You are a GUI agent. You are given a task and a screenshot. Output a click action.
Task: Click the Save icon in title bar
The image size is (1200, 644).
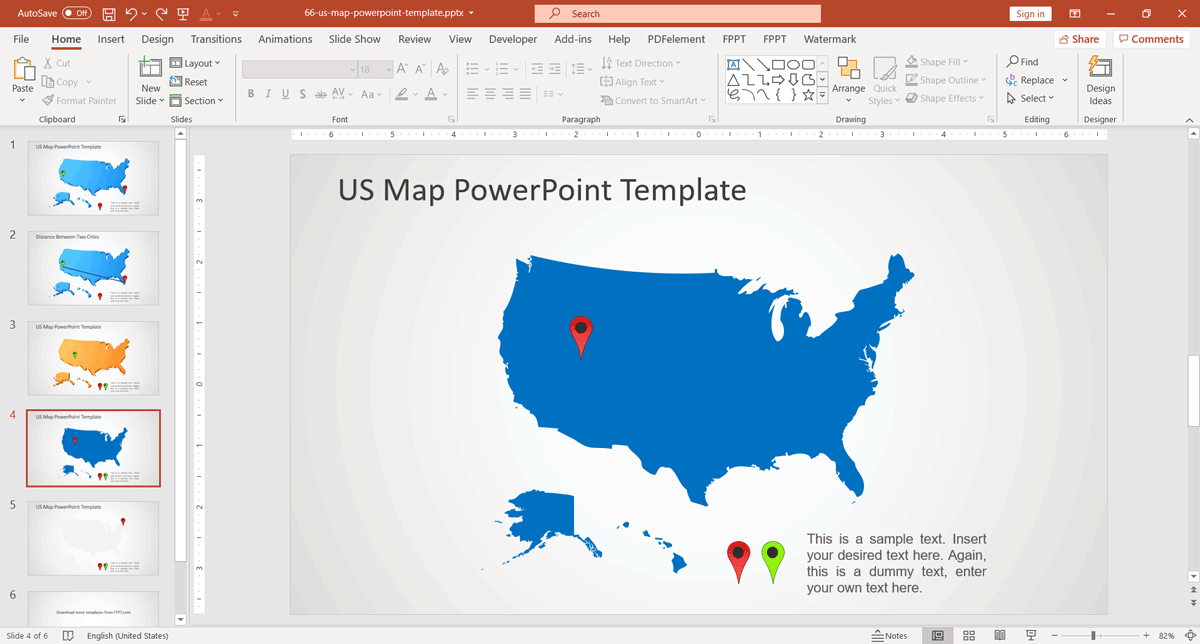[x=109, y=14]
